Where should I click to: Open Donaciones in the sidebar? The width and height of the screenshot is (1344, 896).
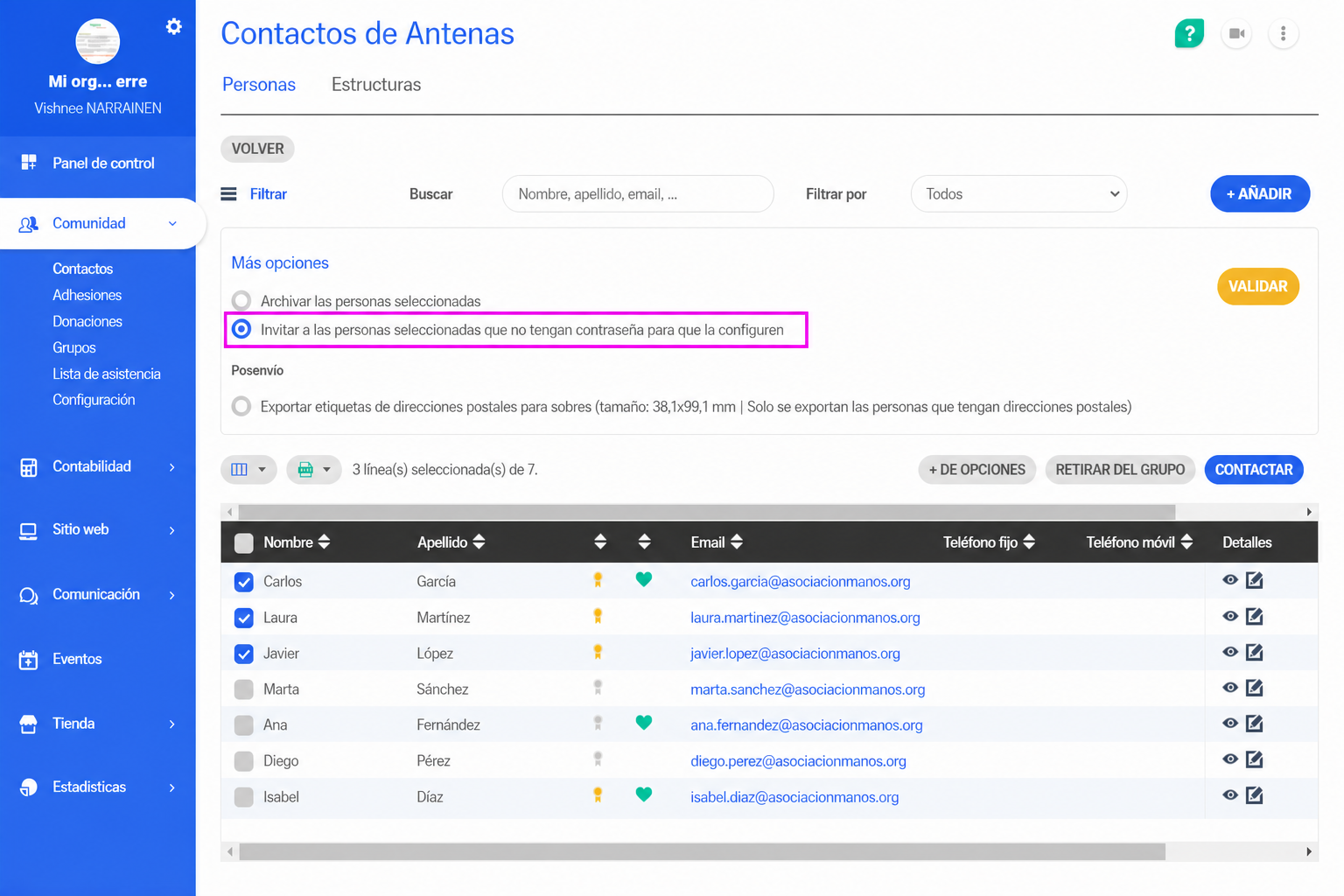pos(87,321)
